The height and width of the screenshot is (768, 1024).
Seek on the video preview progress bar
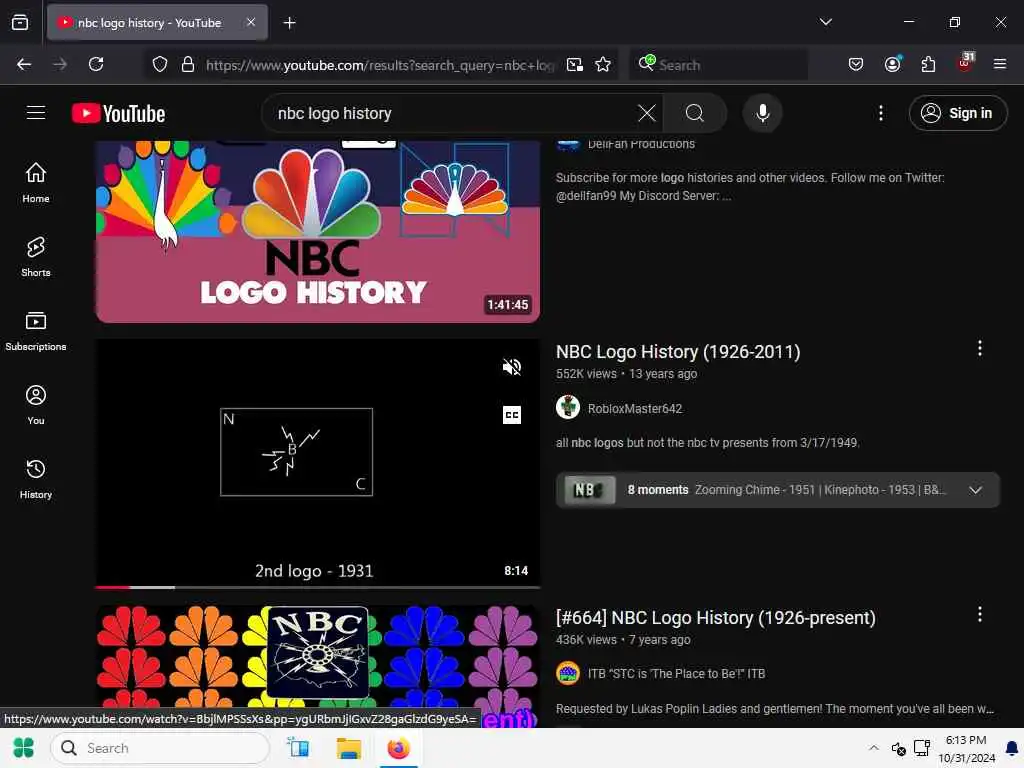(x=317, y=587)
